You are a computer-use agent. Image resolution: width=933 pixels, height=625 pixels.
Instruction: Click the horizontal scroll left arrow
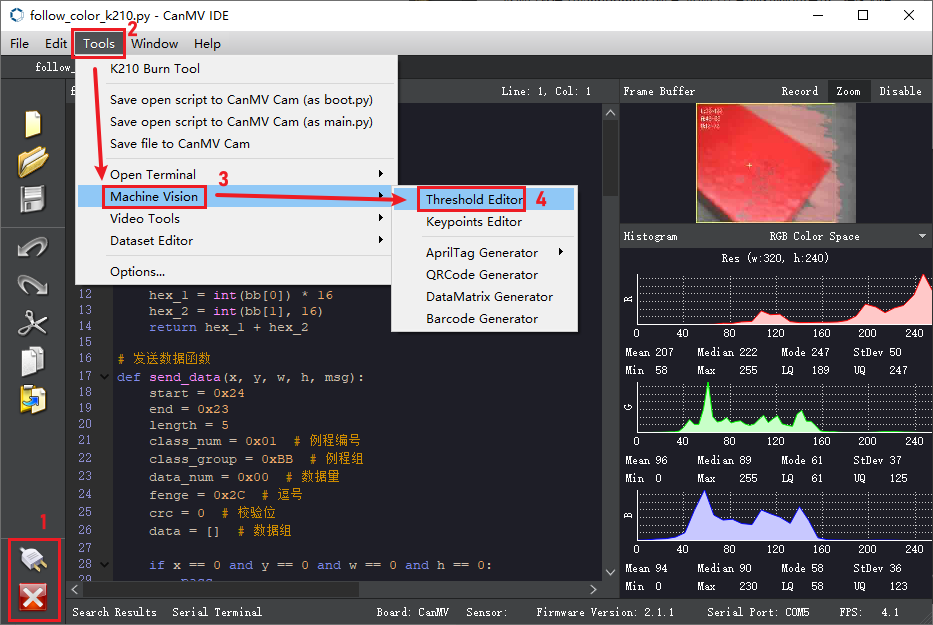click(75, 589)
